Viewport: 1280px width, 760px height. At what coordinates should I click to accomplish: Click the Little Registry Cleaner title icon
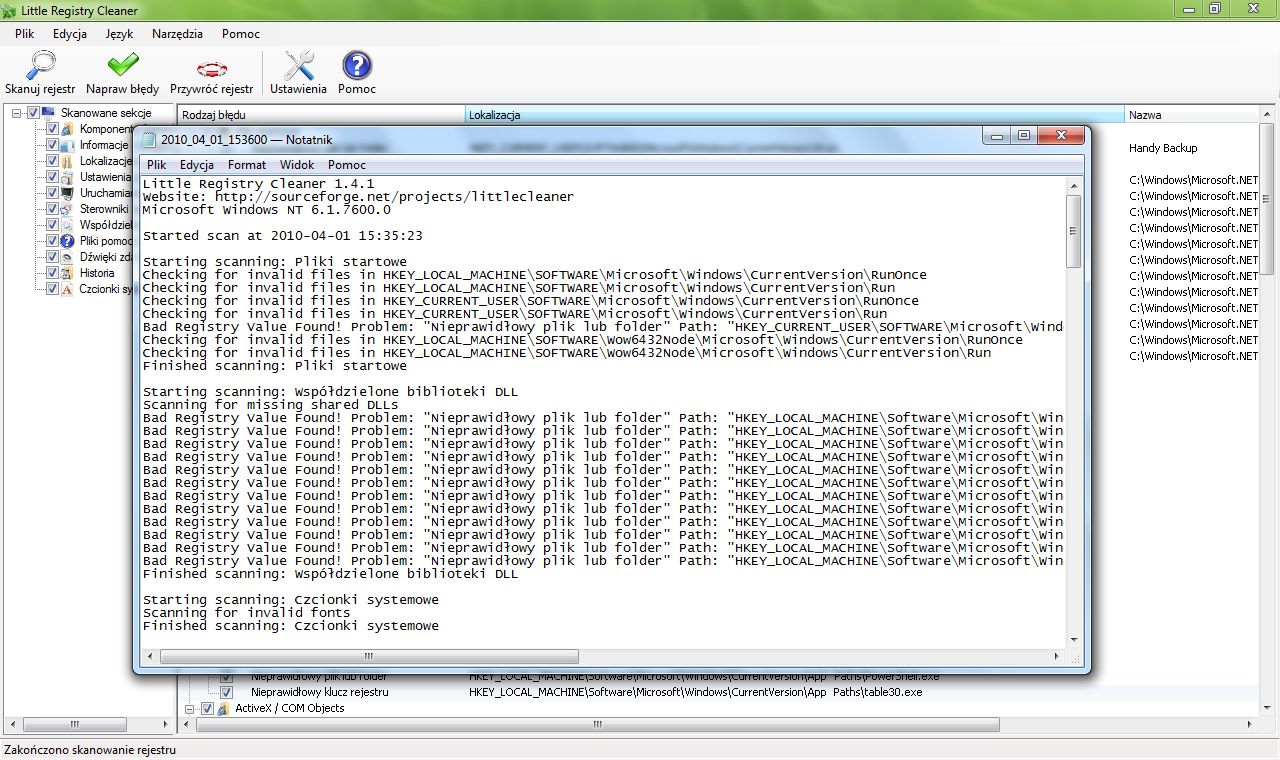coord(10,10)
